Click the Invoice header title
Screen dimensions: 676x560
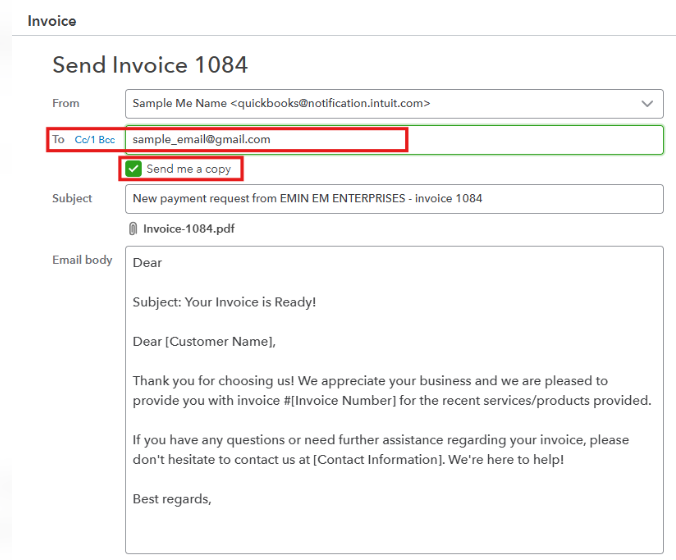point(52,20)
